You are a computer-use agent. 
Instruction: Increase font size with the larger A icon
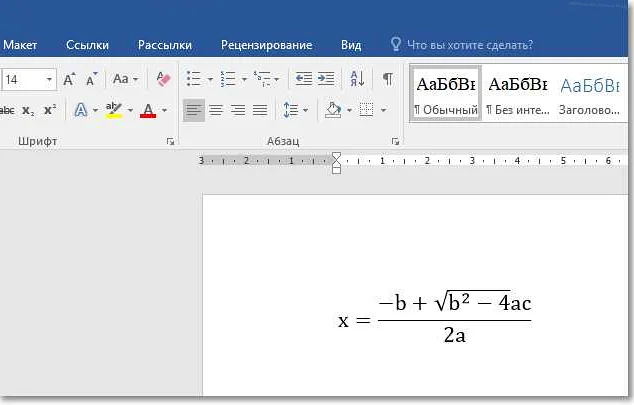click(x=70, y=79)
